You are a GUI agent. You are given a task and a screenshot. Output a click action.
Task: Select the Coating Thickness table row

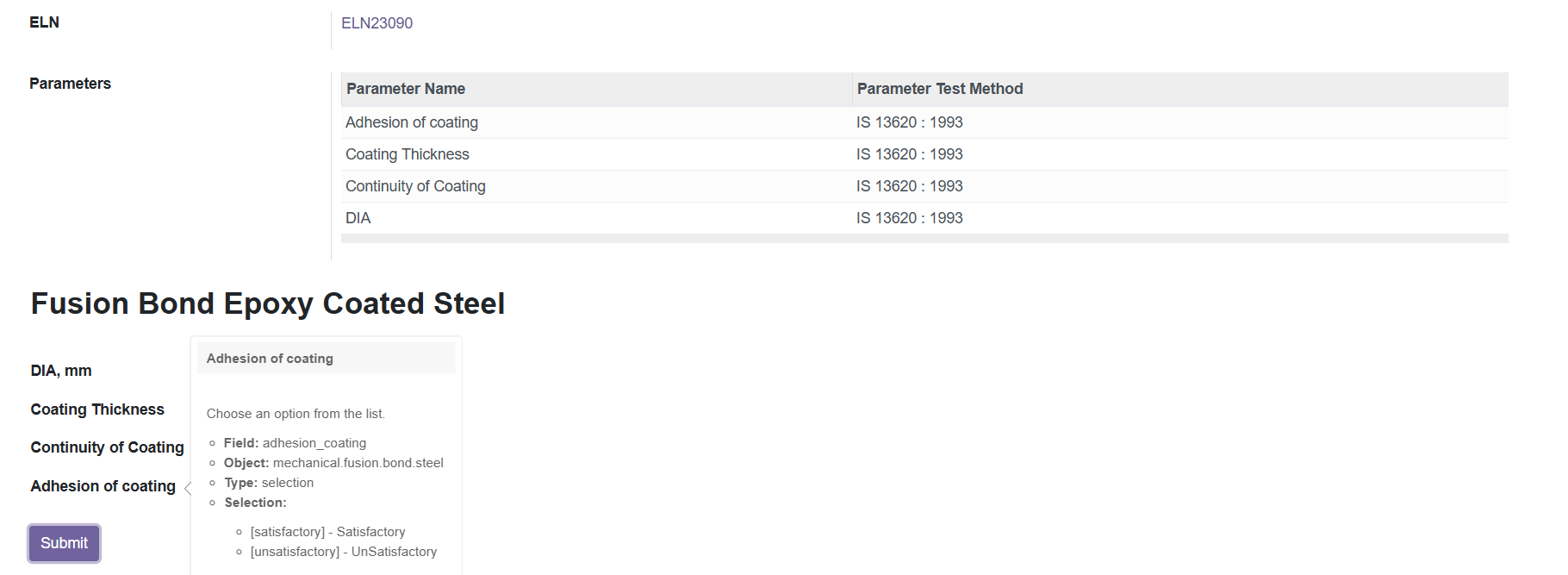(x=924, y=154)
